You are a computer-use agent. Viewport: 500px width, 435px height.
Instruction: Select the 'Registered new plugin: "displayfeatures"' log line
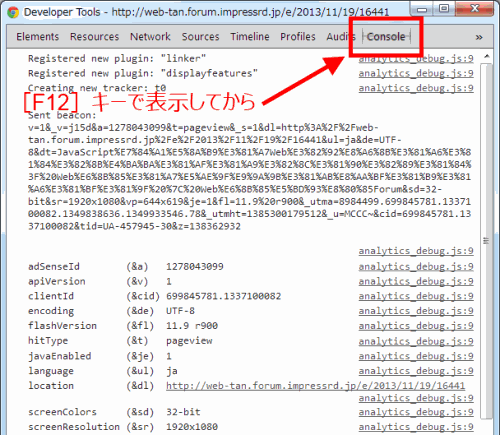point(143,73)
